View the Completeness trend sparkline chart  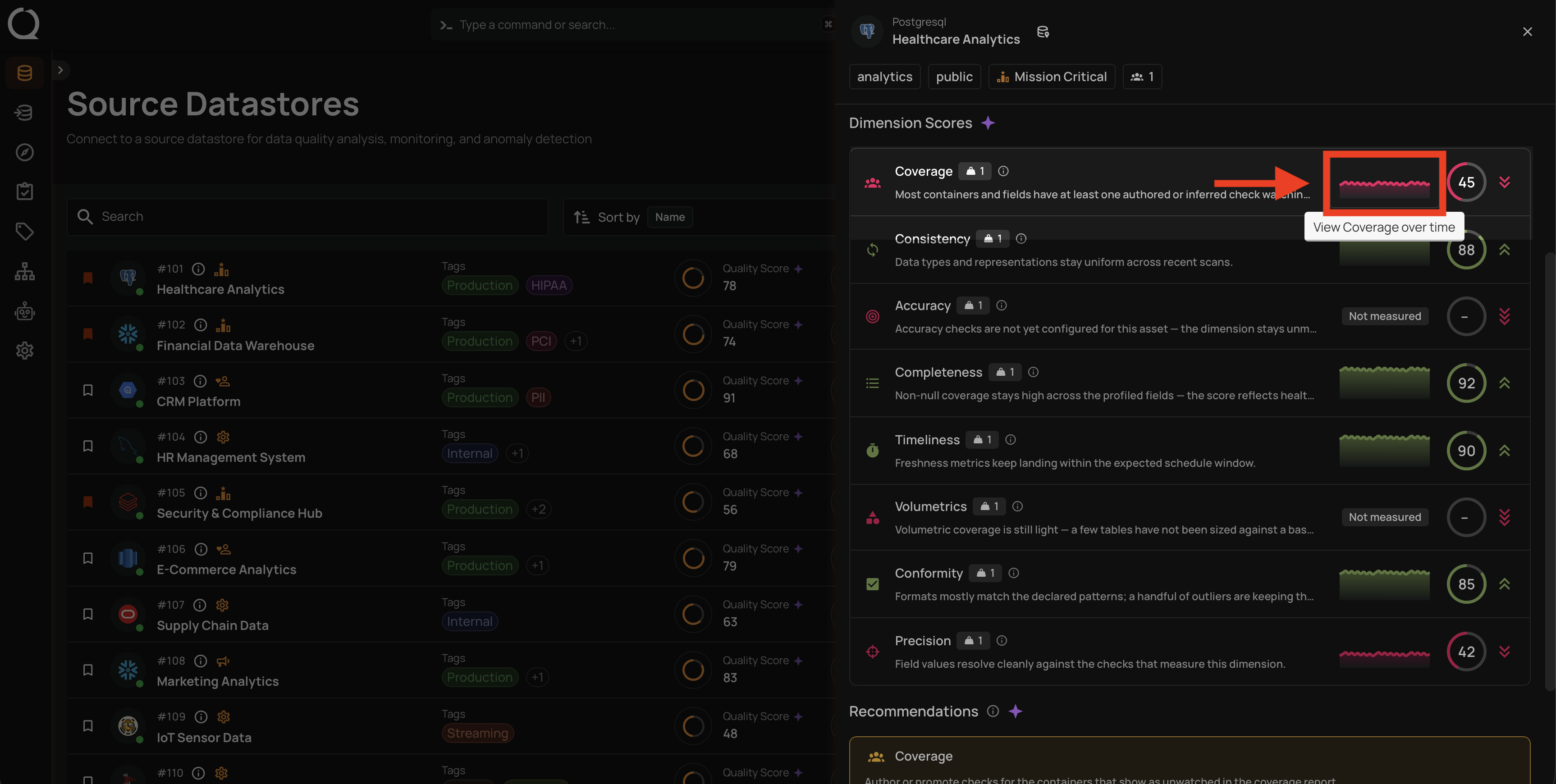point(1384,383)
